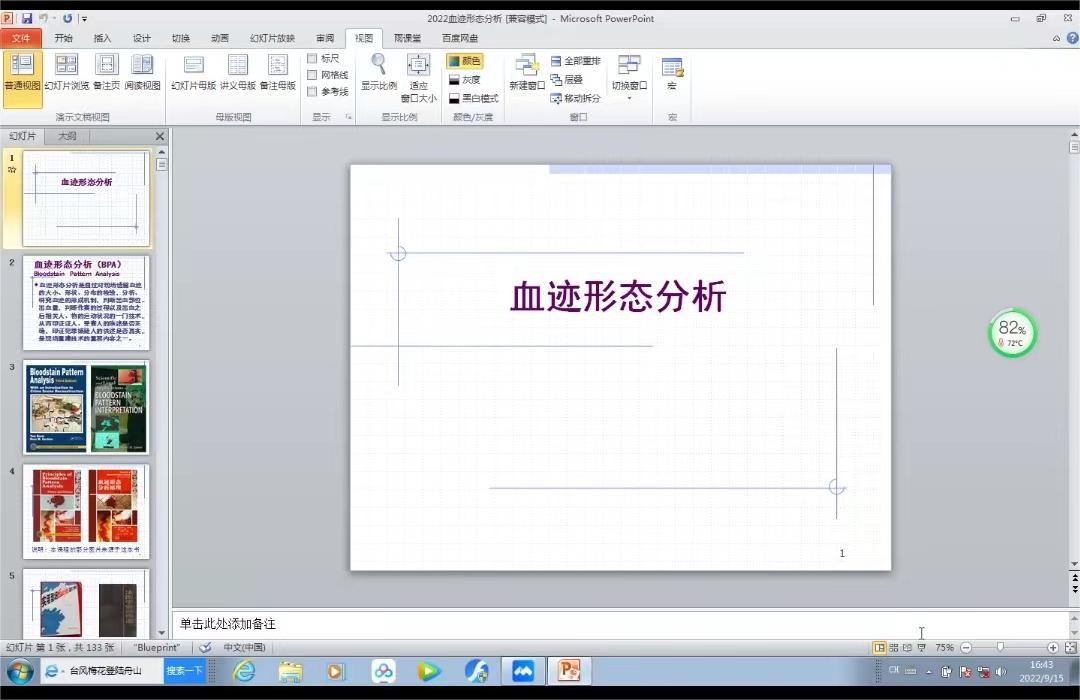Open a New Window (新建窗口)
This screenshot has height=700, width=1080.
[x=526, y=72]
